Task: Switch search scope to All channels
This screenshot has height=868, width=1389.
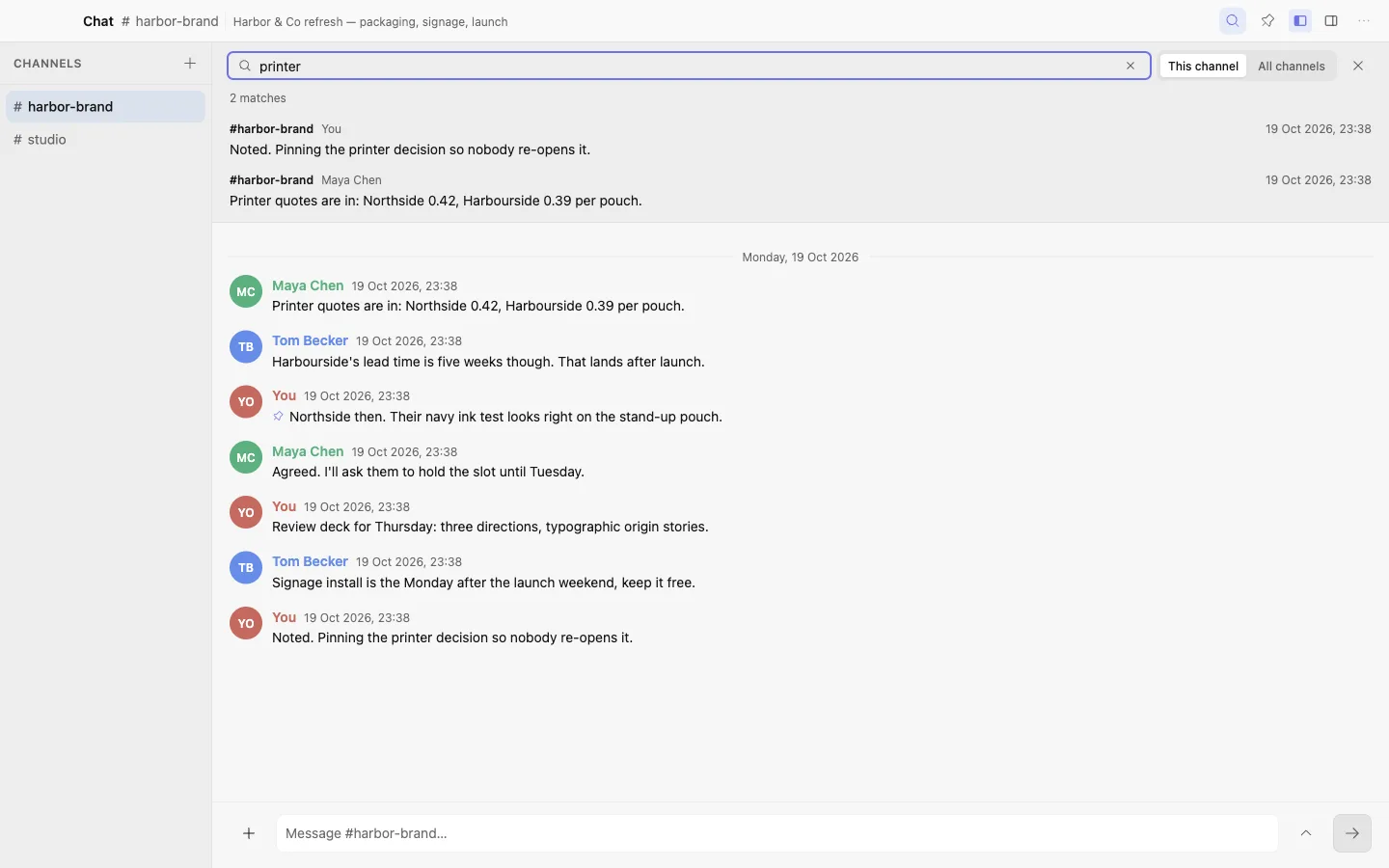Action: [x=1291, y=66]
